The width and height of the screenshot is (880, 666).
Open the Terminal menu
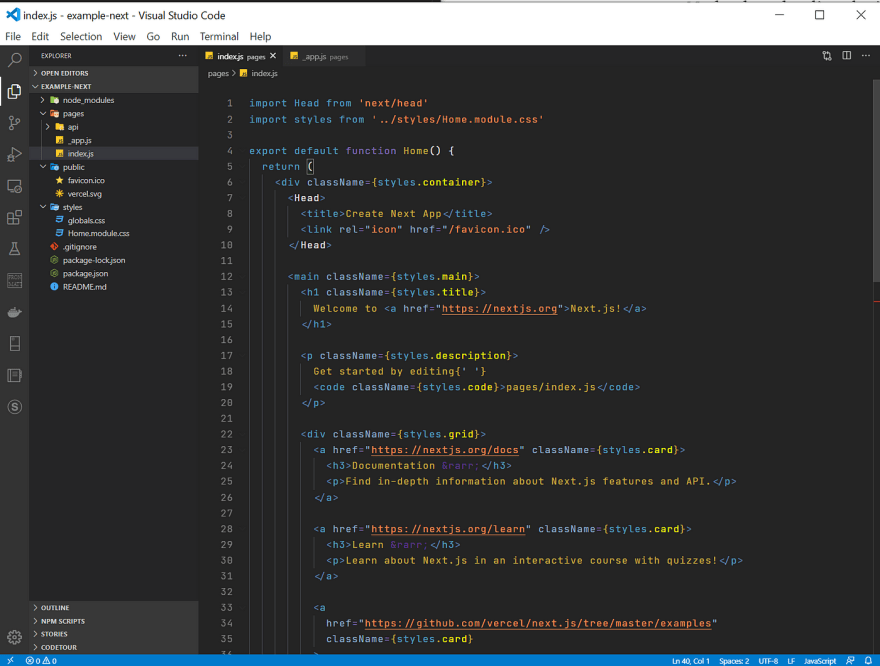[x=219, y=36]
